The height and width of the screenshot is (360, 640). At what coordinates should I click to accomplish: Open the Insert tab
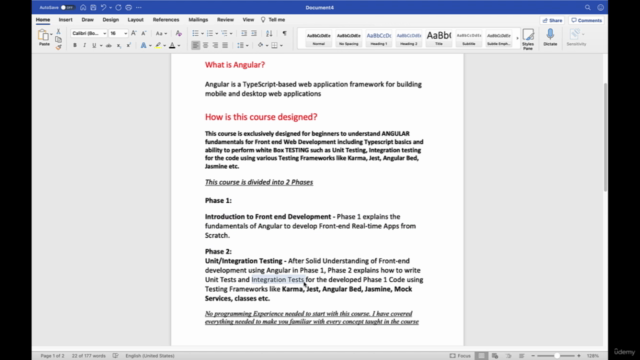(65, 20)
